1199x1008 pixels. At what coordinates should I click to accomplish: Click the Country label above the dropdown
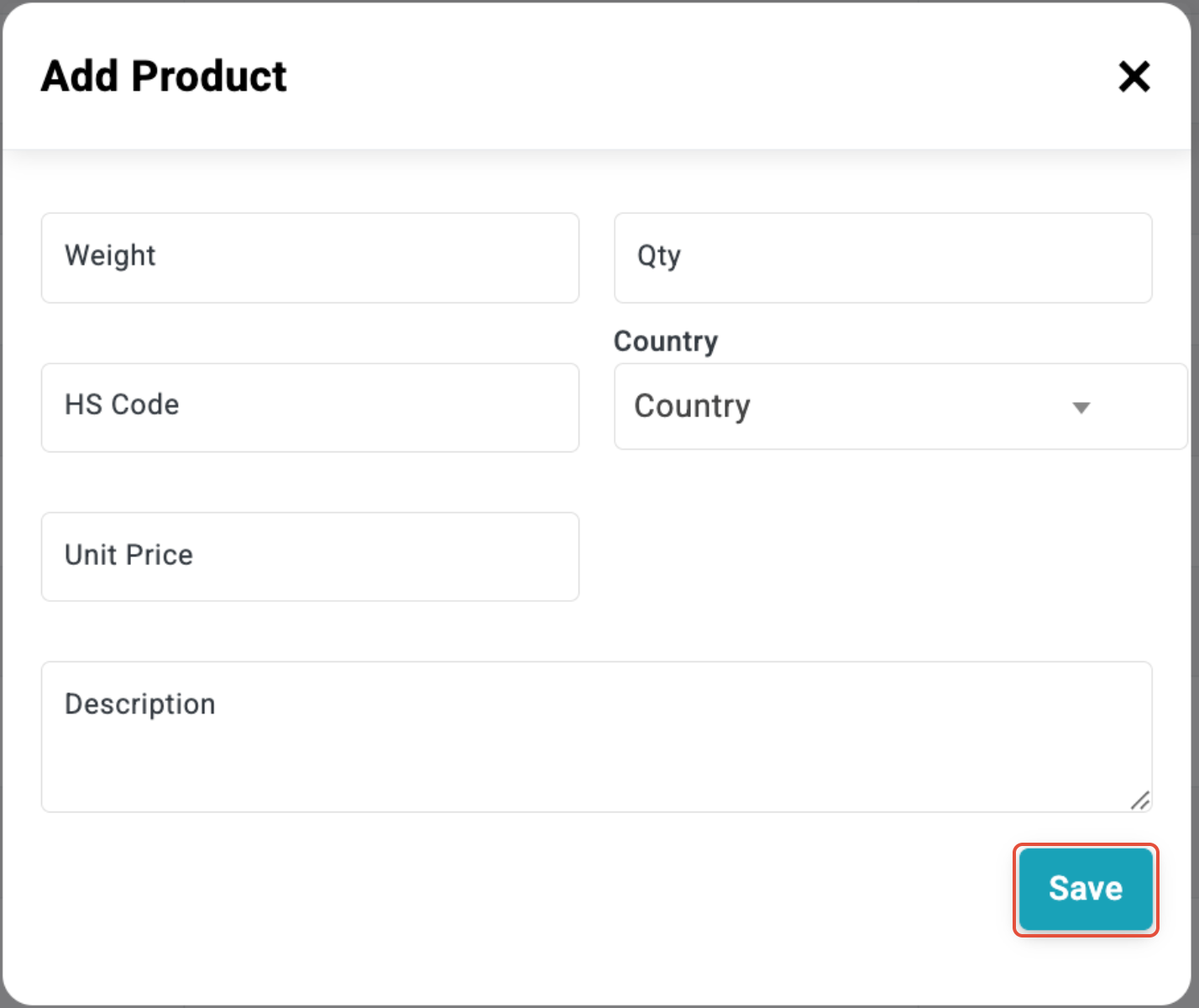coord(666,342)
